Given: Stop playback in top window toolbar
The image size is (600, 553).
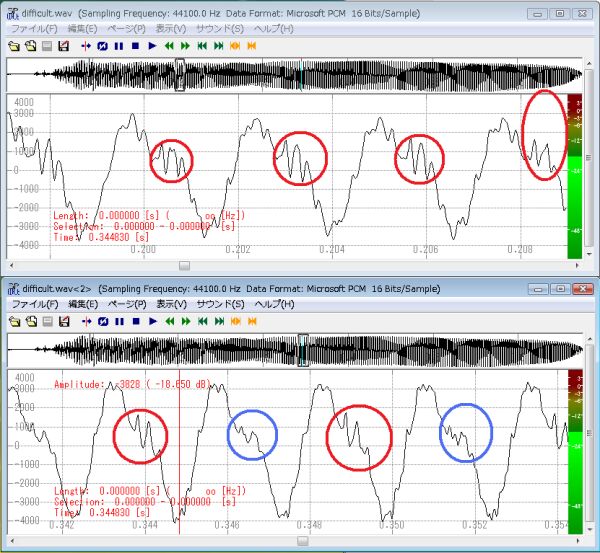Looking at the screenshot, I should (135, 46).
